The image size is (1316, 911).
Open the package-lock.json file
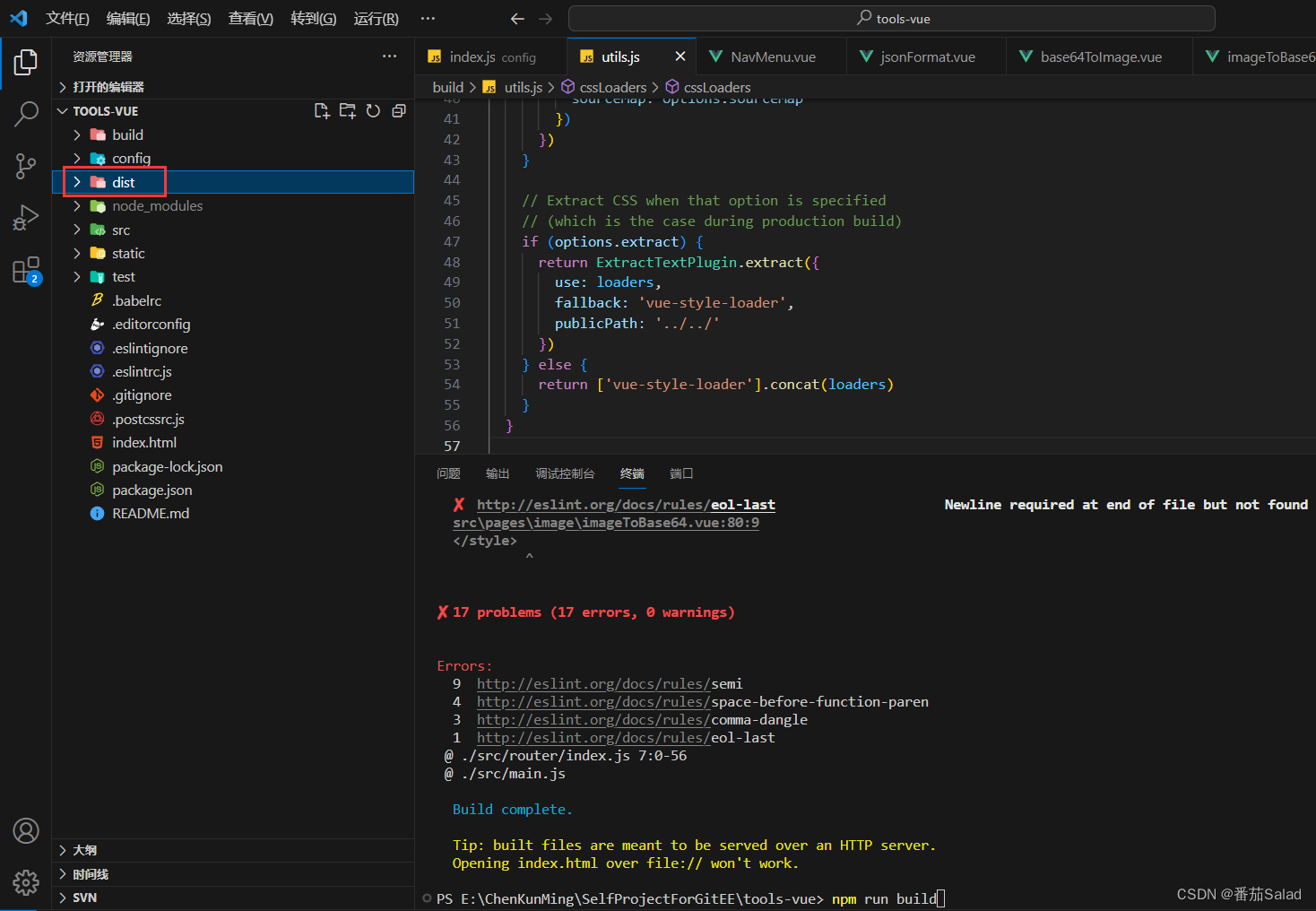[x=233, y=466]
